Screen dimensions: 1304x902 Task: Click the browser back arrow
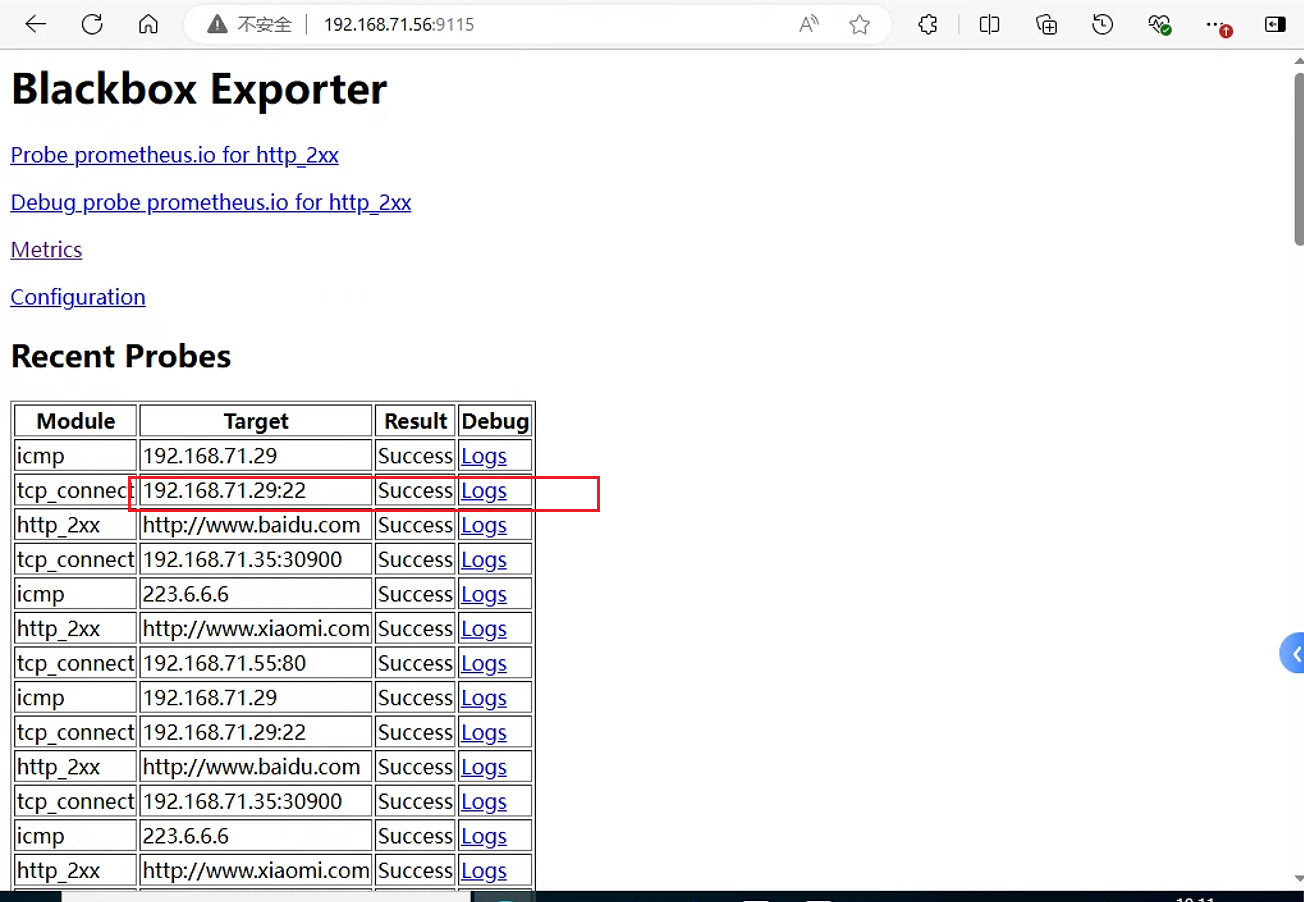click(36, 25)
